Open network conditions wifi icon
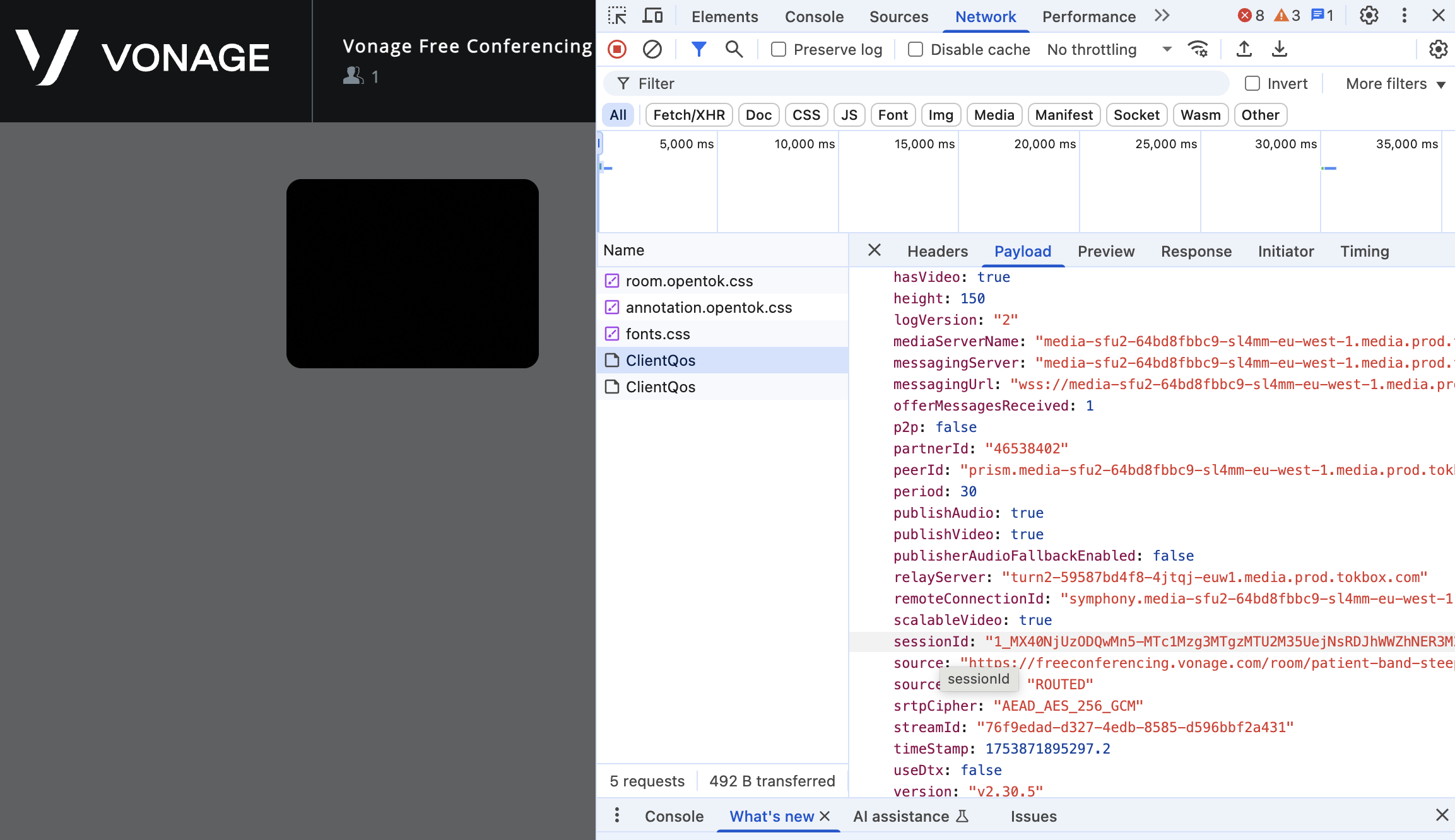The width and height of the screenshot is (1455, 840). [1198, 49]
